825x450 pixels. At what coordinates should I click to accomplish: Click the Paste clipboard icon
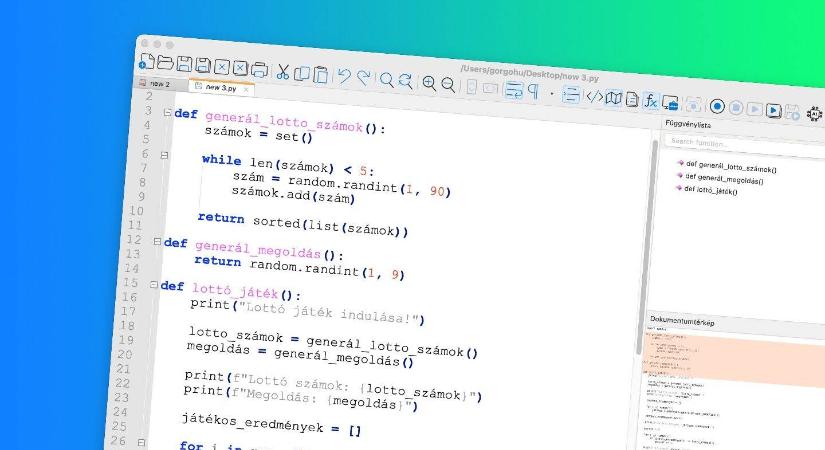coord(320,75)
